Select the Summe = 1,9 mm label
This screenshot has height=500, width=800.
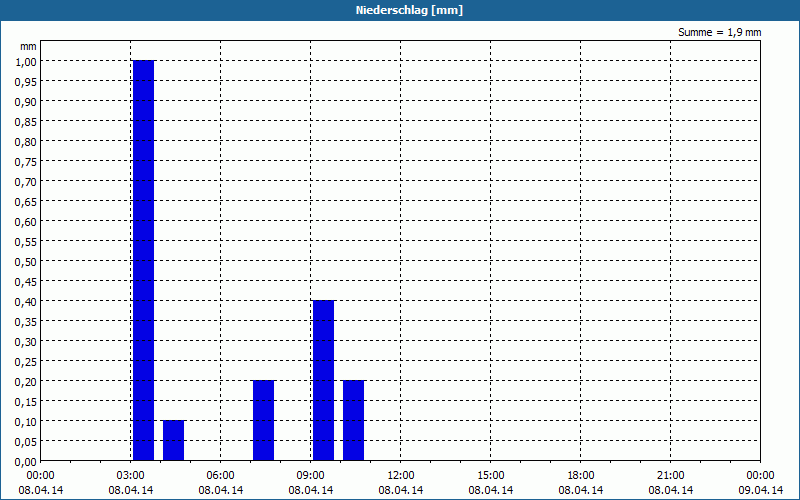click(x=719, y=32)
